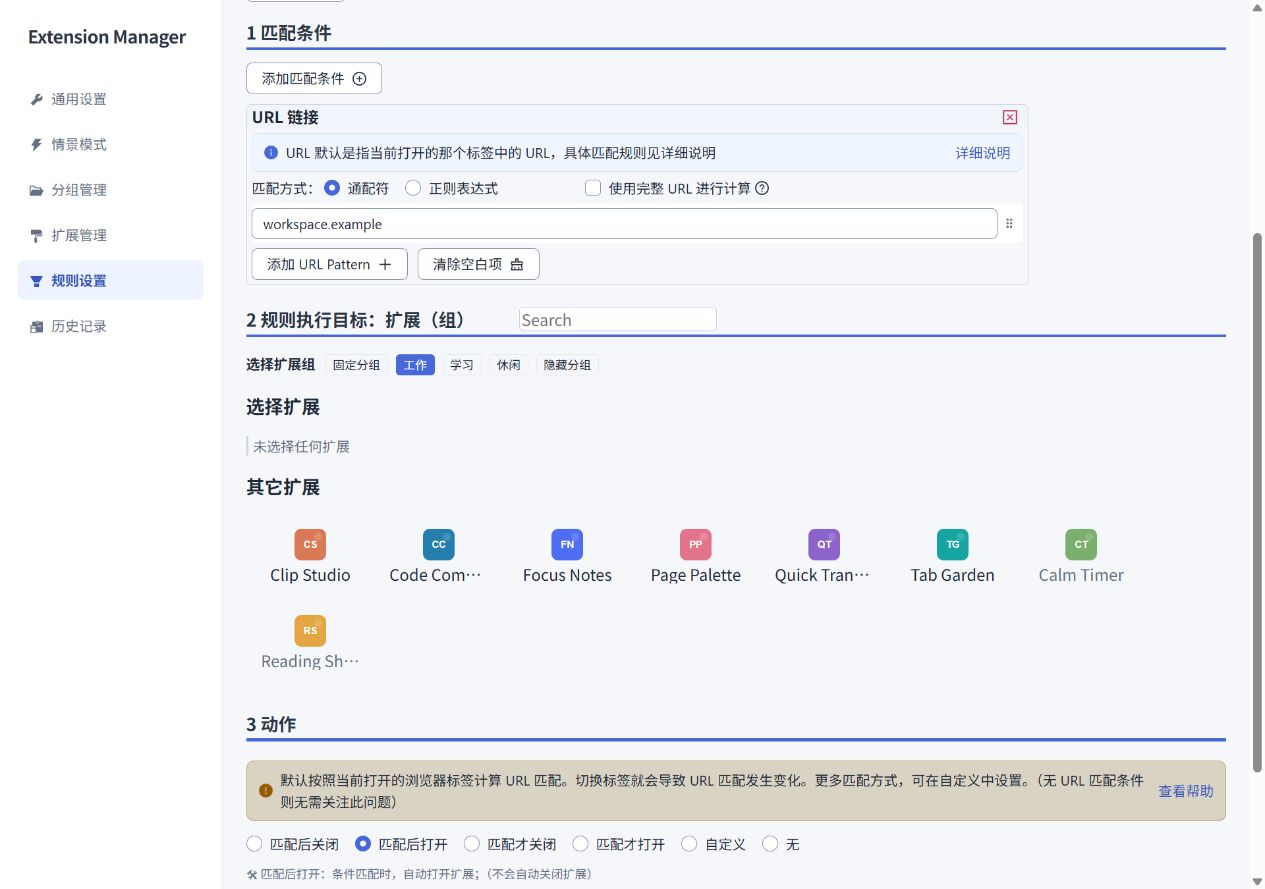The height and width of the screenshot is (889, 1265).
Task: Pick the 休闲 extension group
Action: pos(509,365)
